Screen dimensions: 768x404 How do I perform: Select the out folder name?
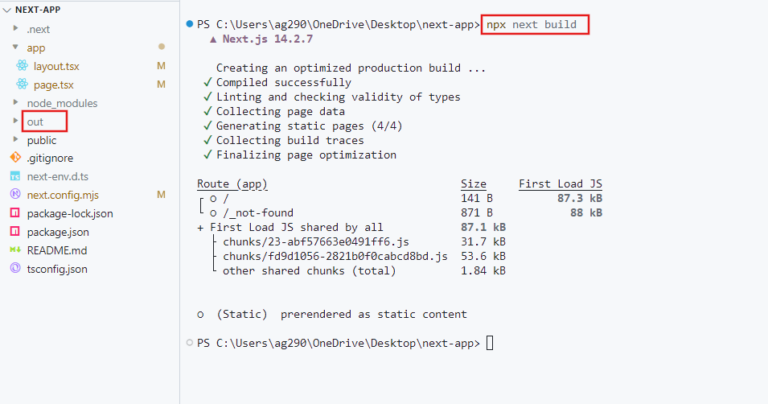35,121
